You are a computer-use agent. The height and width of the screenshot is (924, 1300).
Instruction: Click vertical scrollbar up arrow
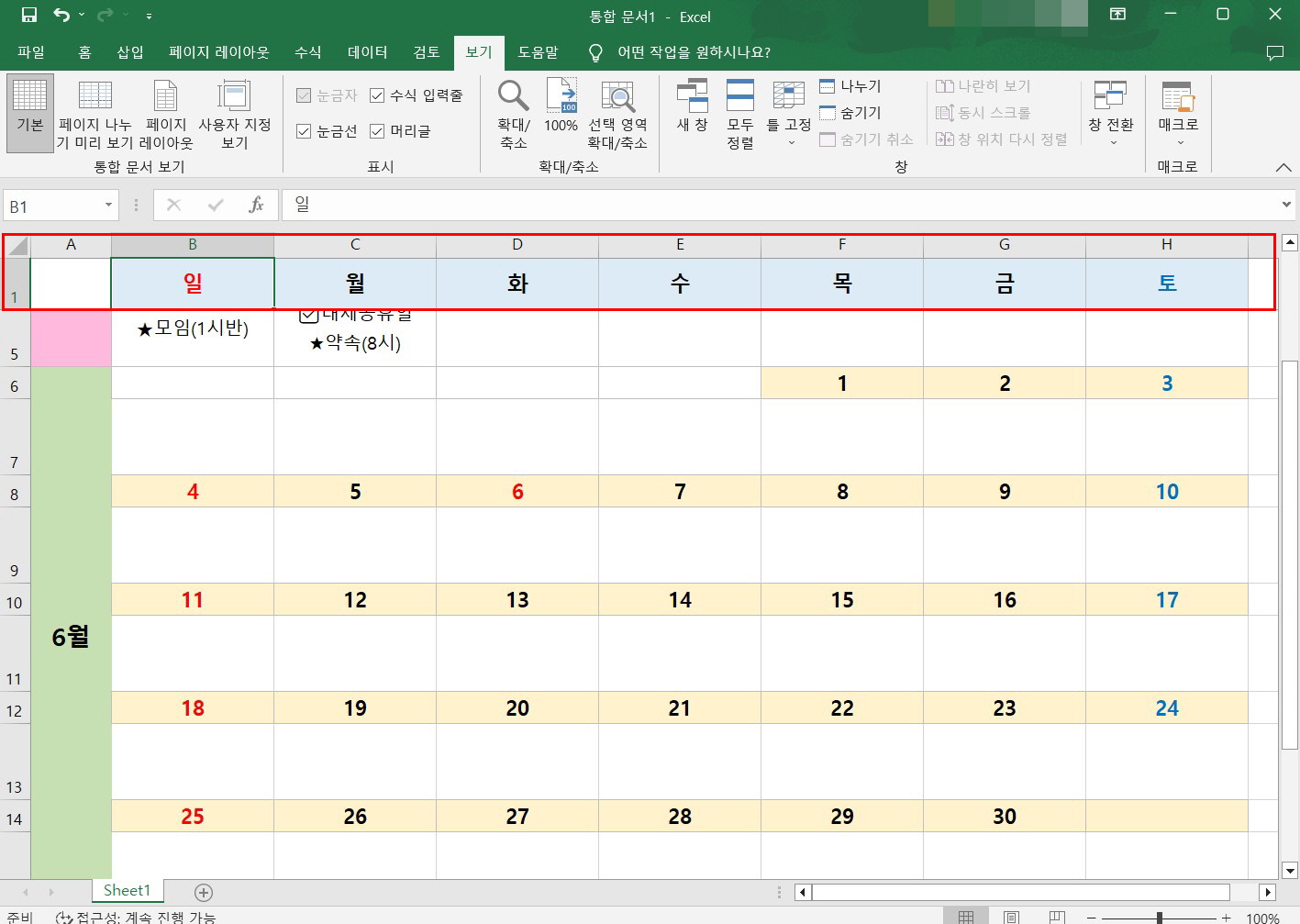(1289, 243)
